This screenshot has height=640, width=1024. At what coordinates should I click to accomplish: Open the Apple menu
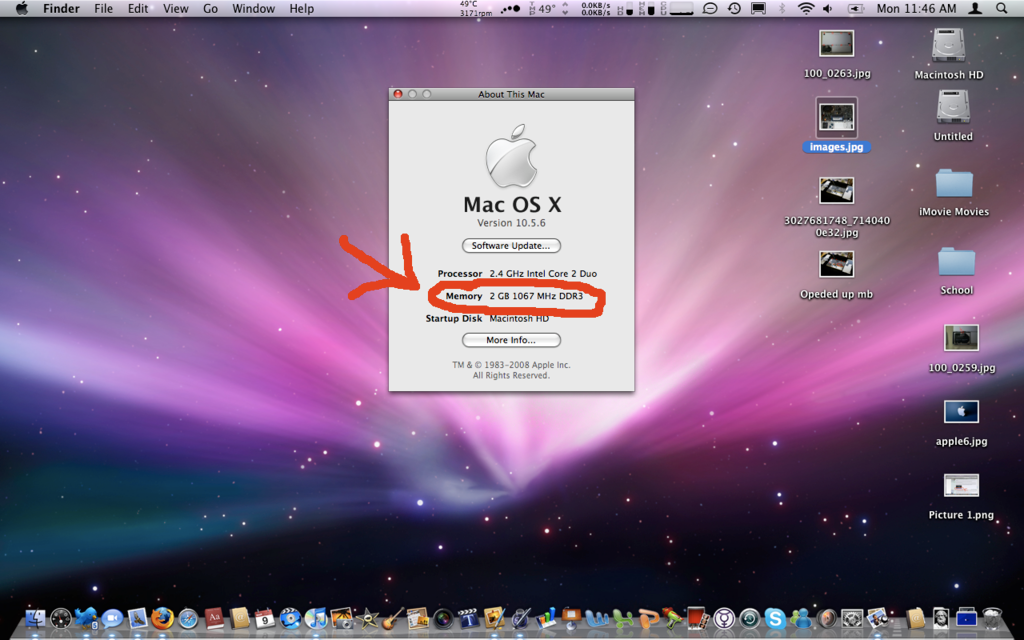pyautogui.click(x=22, y=8)
